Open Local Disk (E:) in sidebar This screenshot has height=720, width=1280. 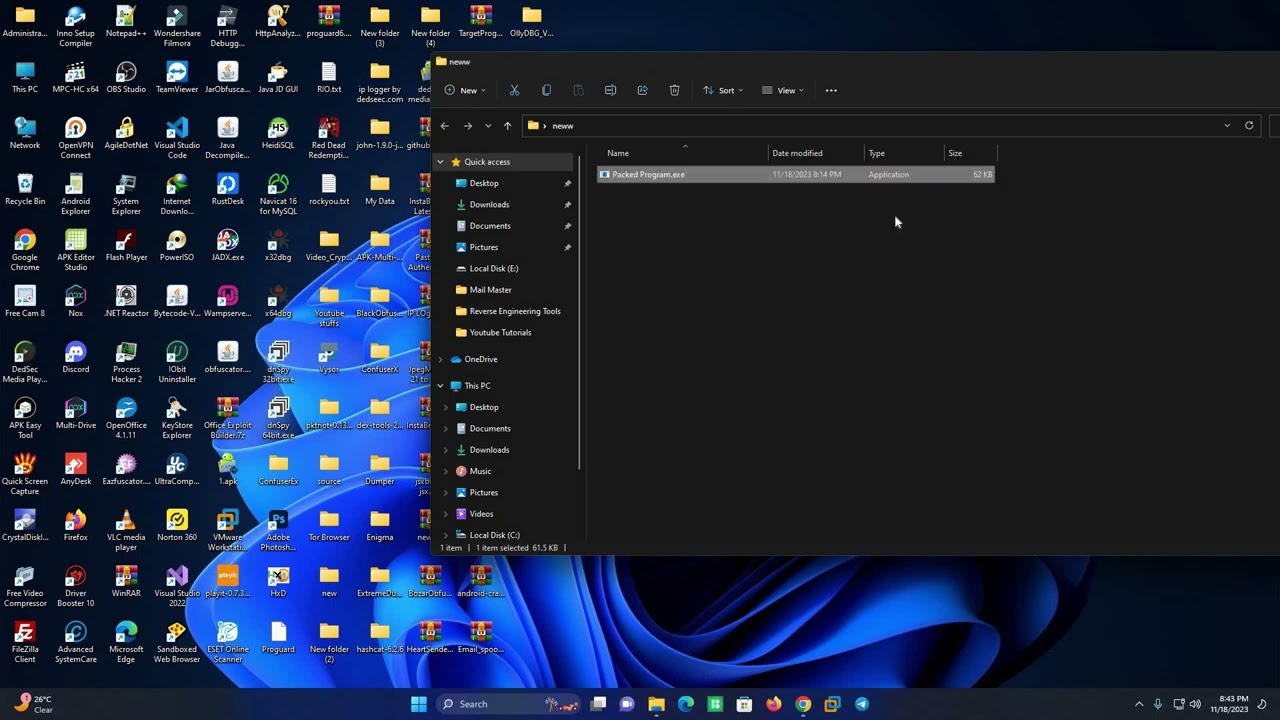tap(494, 268)
